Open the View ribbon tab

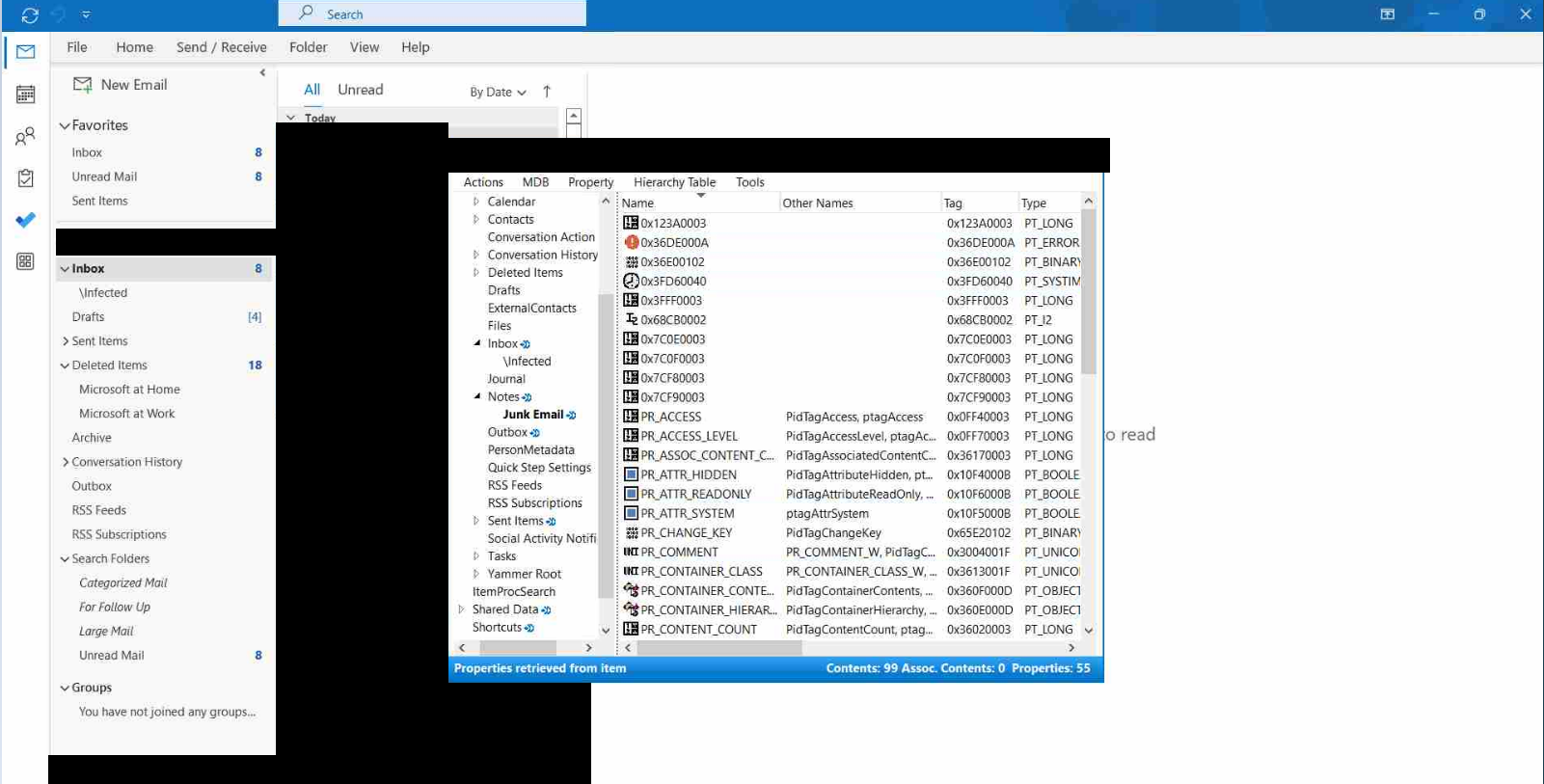click(x=365, y=47)
